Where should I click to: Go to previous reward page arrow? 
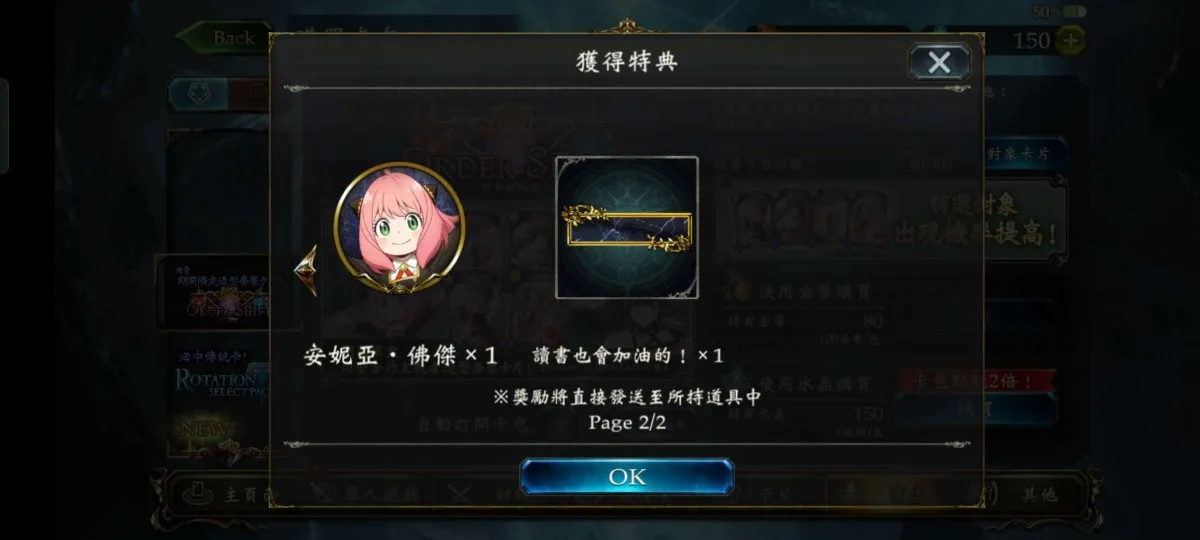pos(306,270)
